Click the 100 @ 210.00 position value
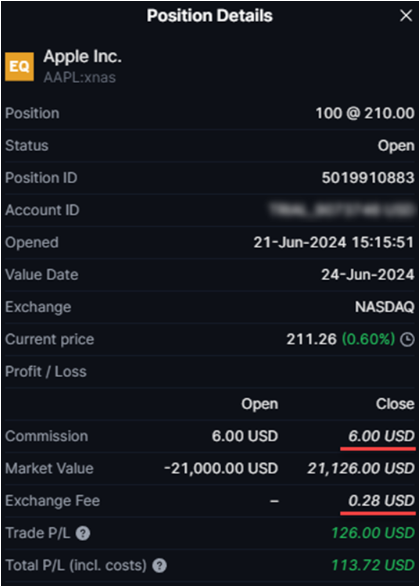Image resolution: width=419 pixels, height=586 pixels. tap(365, 113)
